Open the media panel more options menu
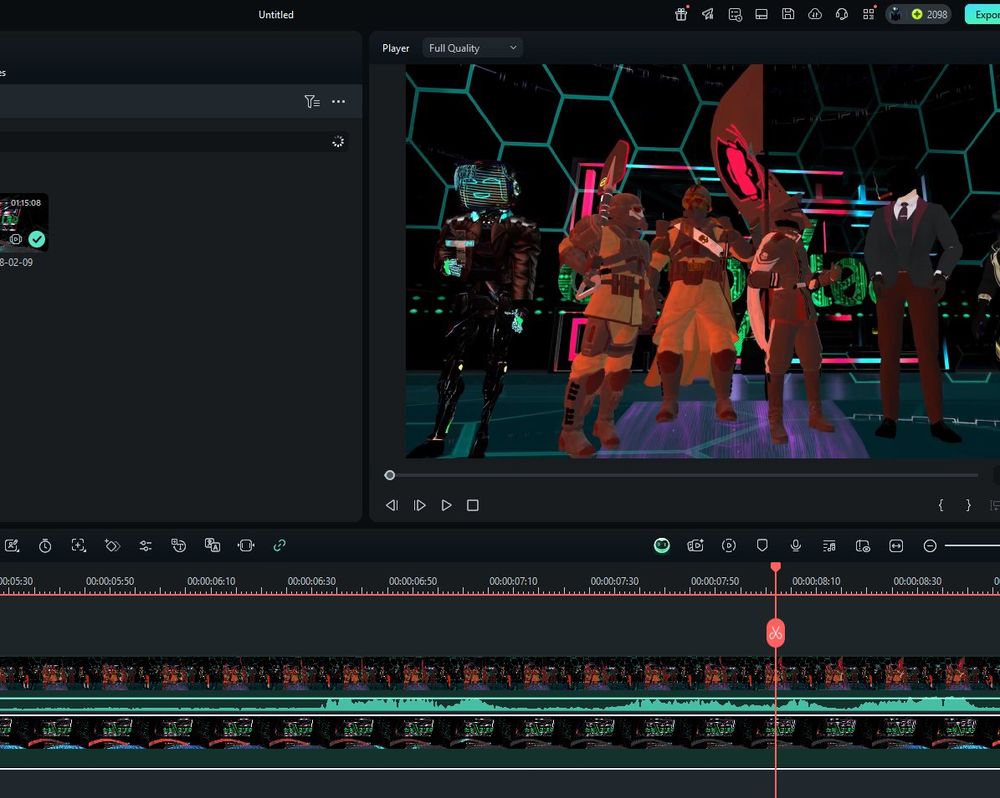The width and height of the screenshot is (1000, 798). click(339, 101)
